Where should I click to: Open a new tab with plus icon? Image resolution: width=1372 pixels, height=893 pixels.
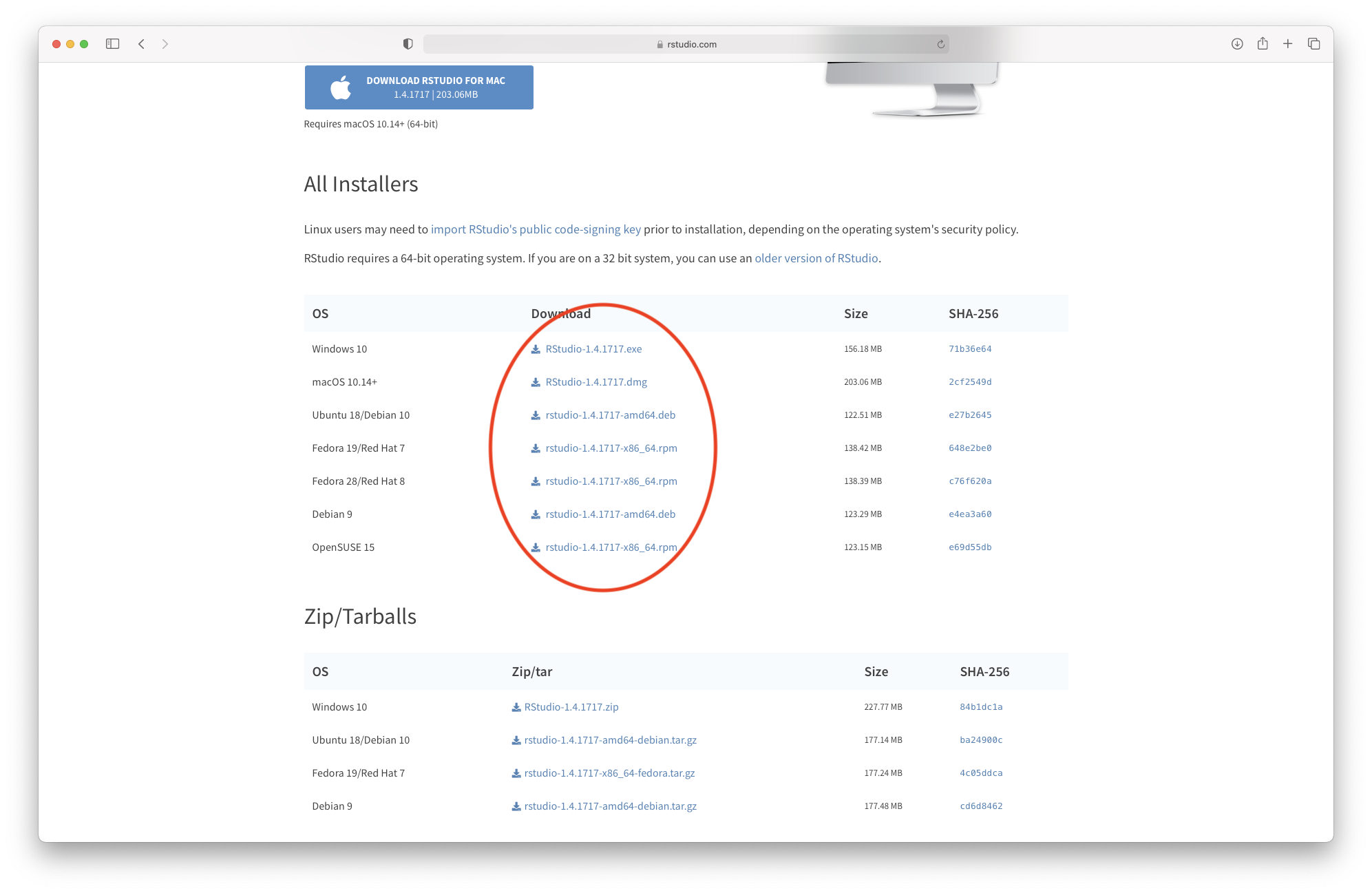(x=1287, y=44)
